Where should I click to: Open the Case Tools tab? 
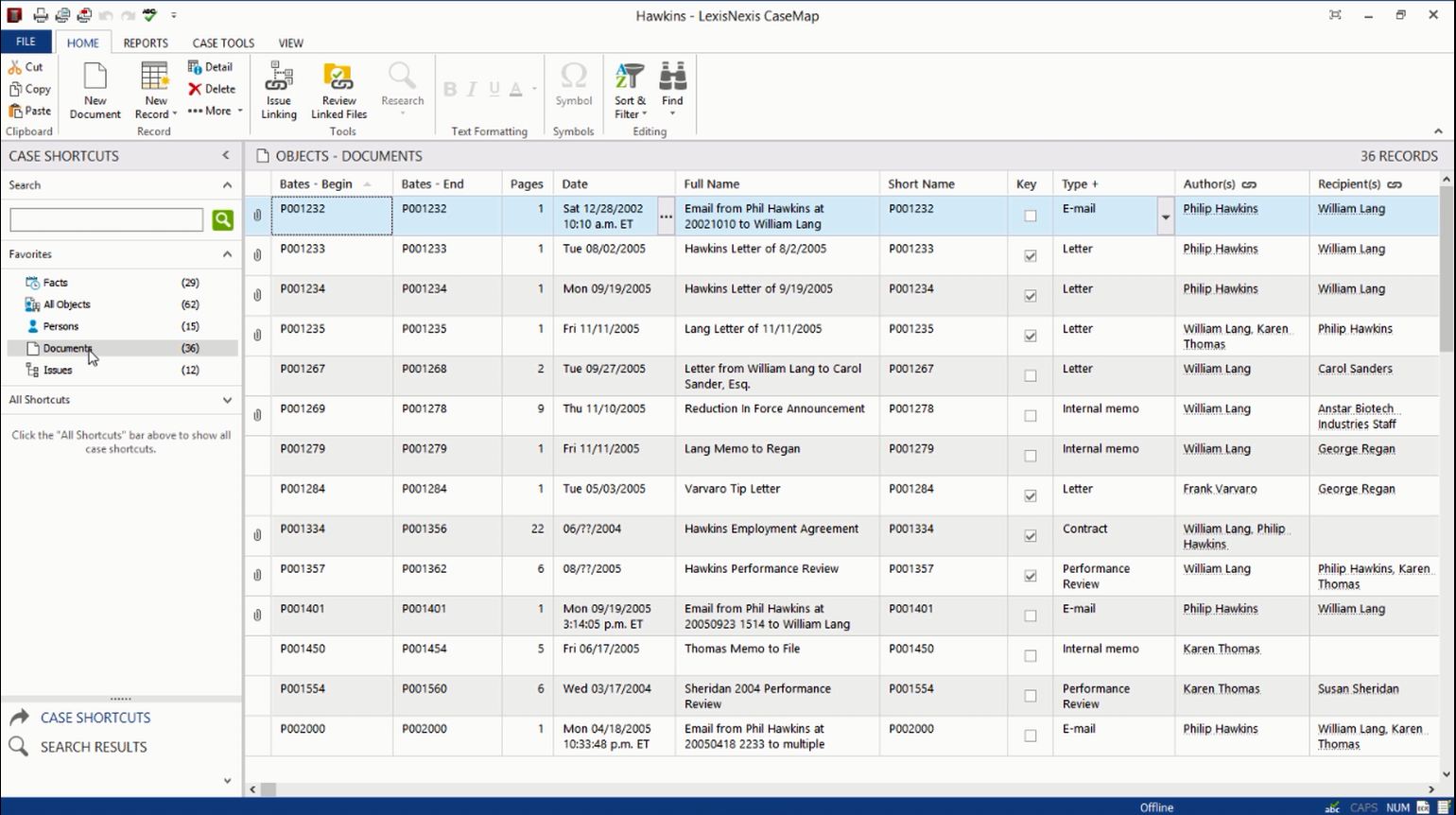(223, 43)
